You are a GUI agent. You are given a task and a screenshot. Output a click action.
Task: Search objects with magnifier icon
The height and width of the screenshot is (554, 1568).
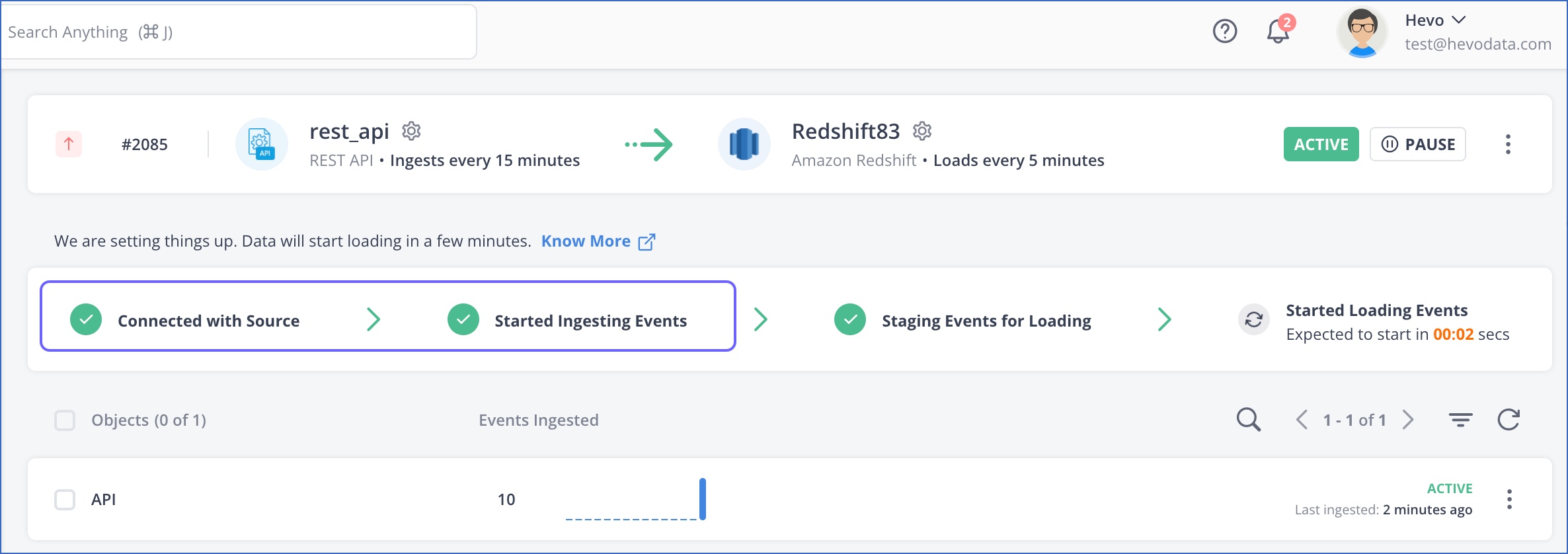click(x=1249, y=420)
